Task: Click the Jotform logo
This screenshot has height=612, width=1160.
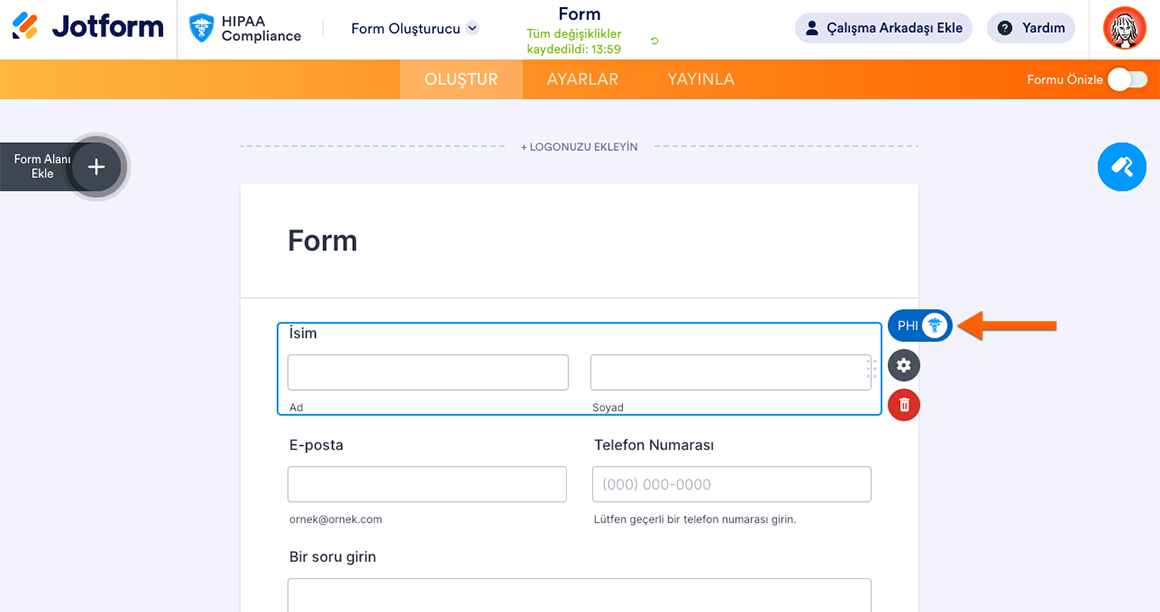Action: [87, 26]
